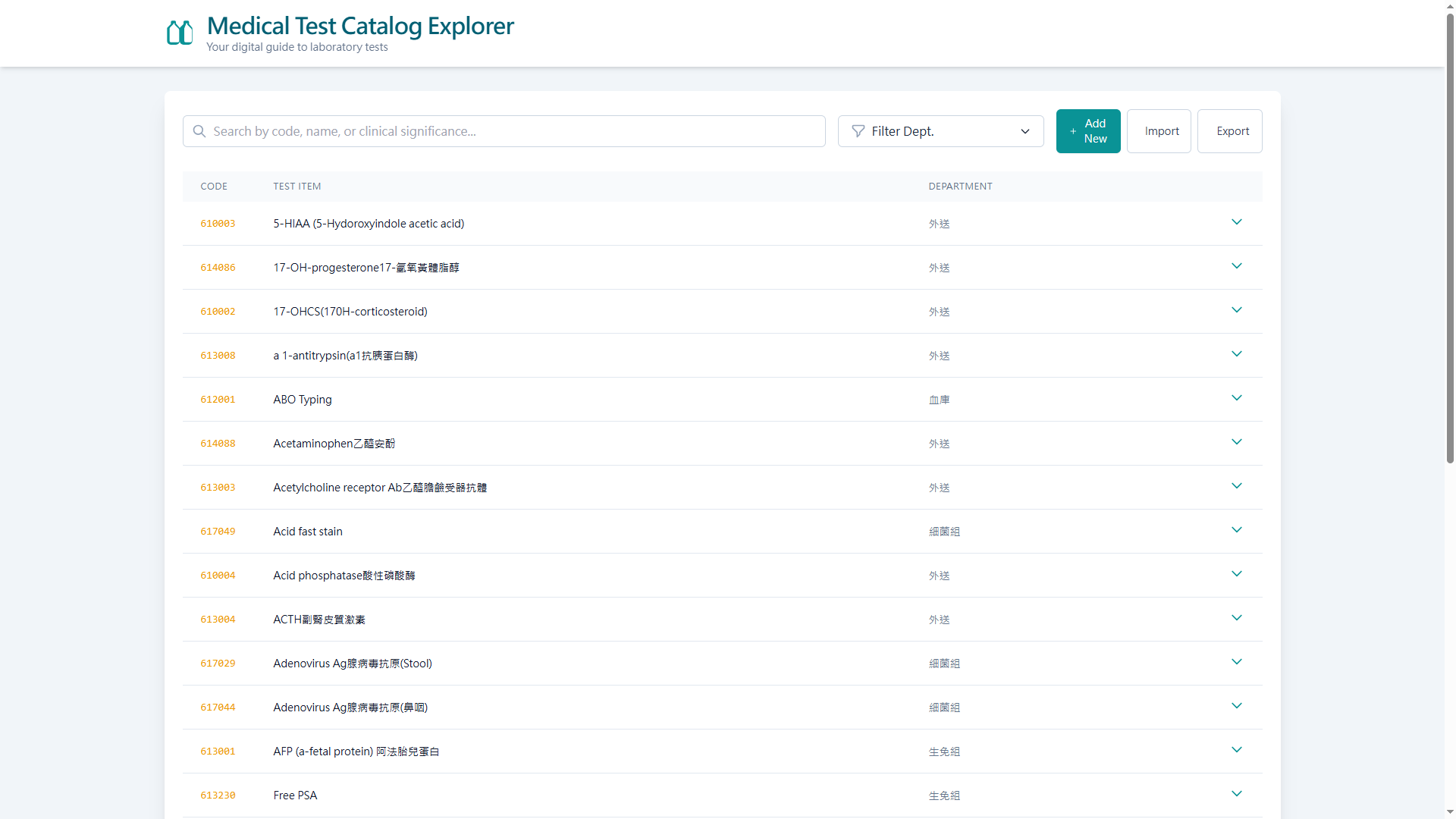This screenshot has height=819, width=1456.
Task: Expand the 5-HIAA row details
Action: (x=1236, y=222)
